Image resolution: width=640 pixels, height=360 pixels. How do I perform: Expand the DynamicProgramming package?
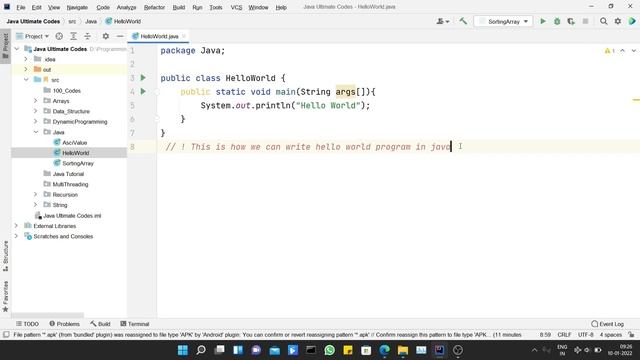36,122
